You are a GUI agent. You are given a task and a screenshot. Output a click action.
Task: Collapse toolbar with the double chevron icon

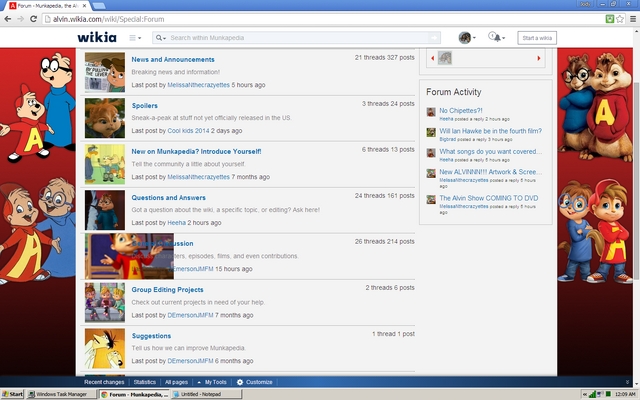click(x=627, y=382)
